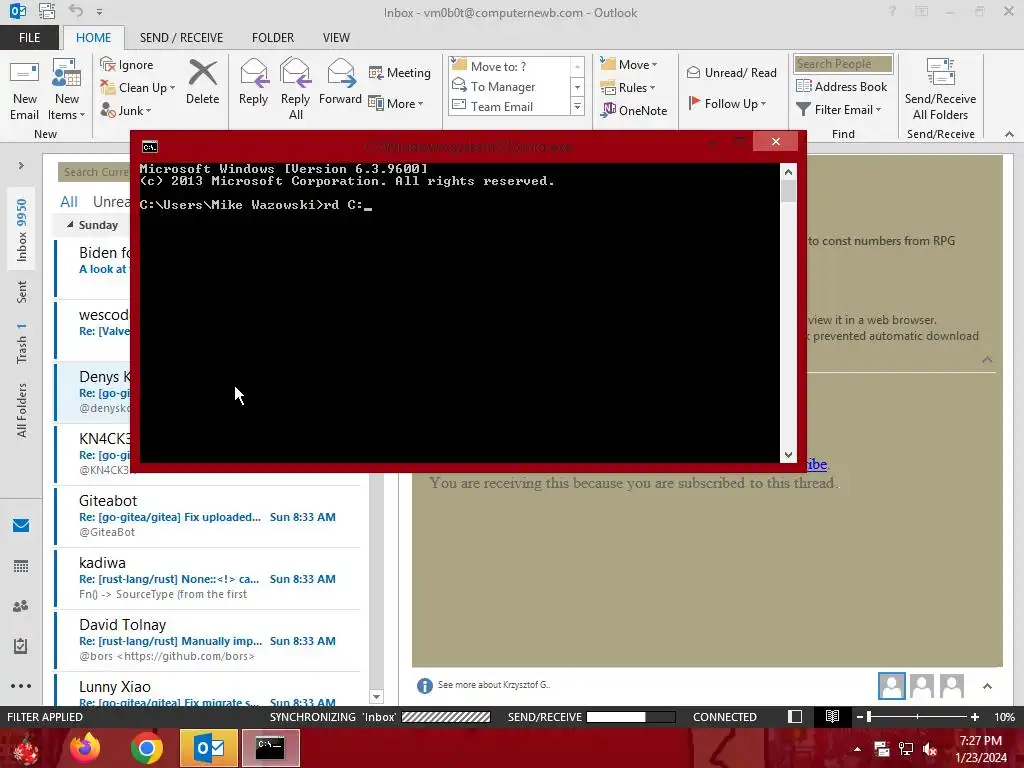Open more navigation options
The width and height of the screenshot is (1024, 768).
tap(21, 686)
